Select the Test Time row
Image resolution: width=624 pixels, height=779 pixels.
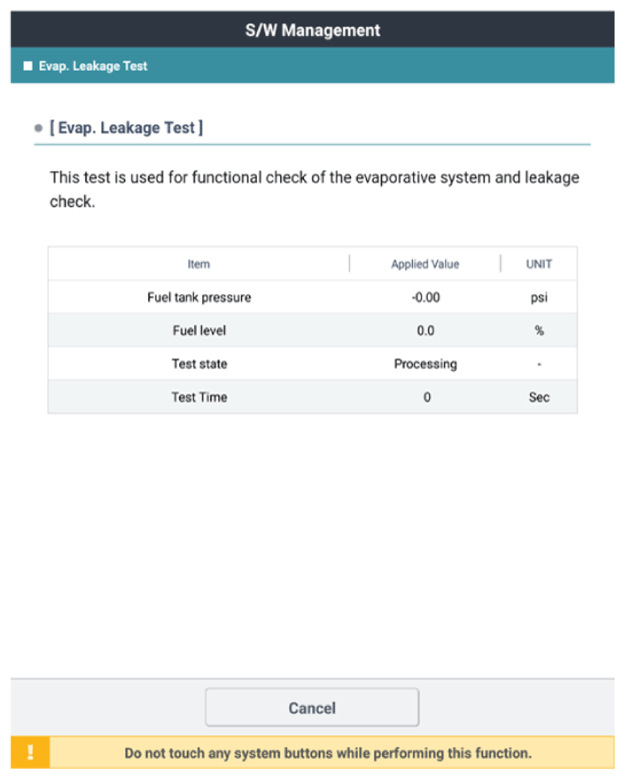click(312, 397)
